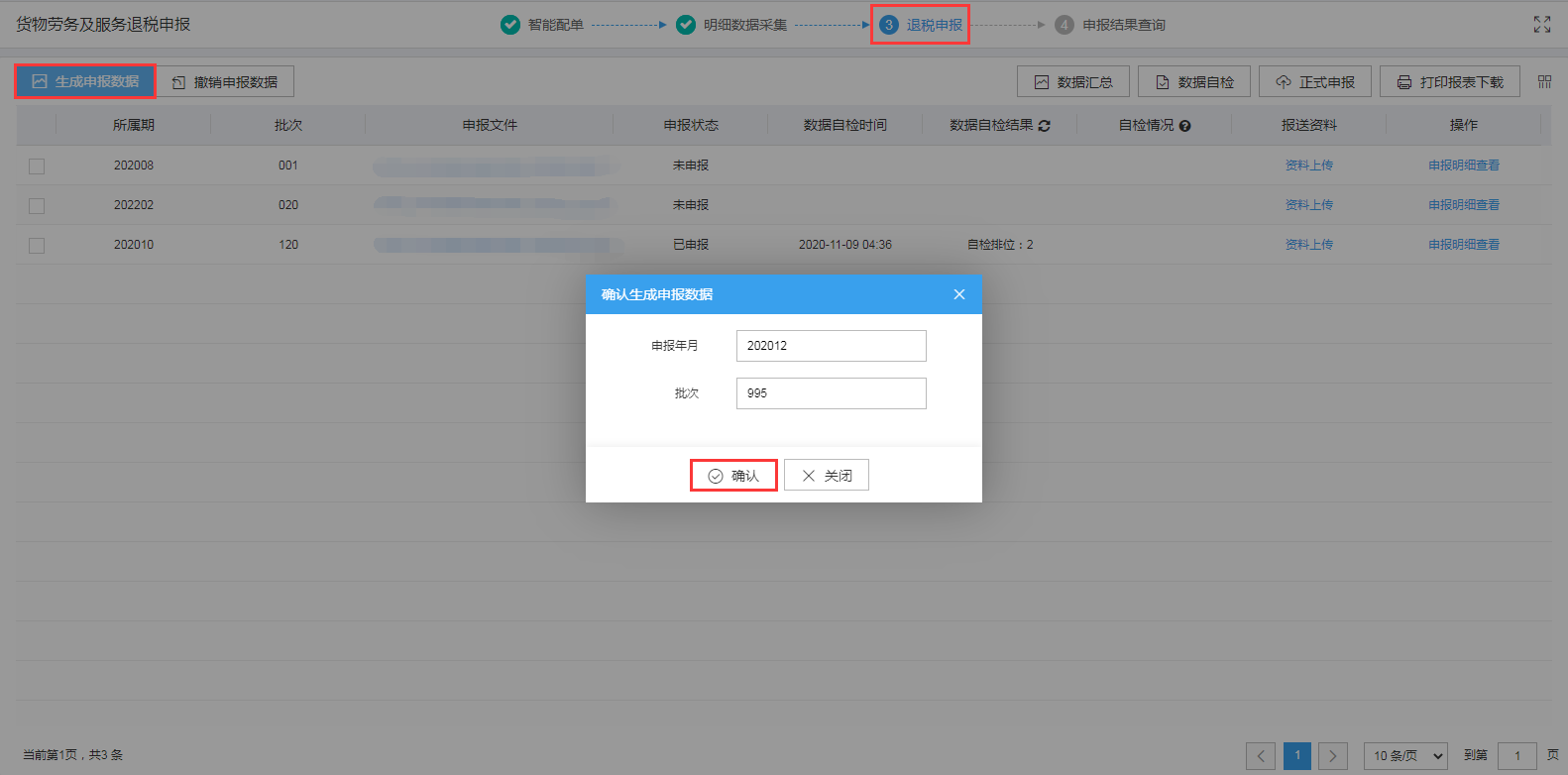
Task: Click 撤销申报数据 button
Action: pos(225,81)
